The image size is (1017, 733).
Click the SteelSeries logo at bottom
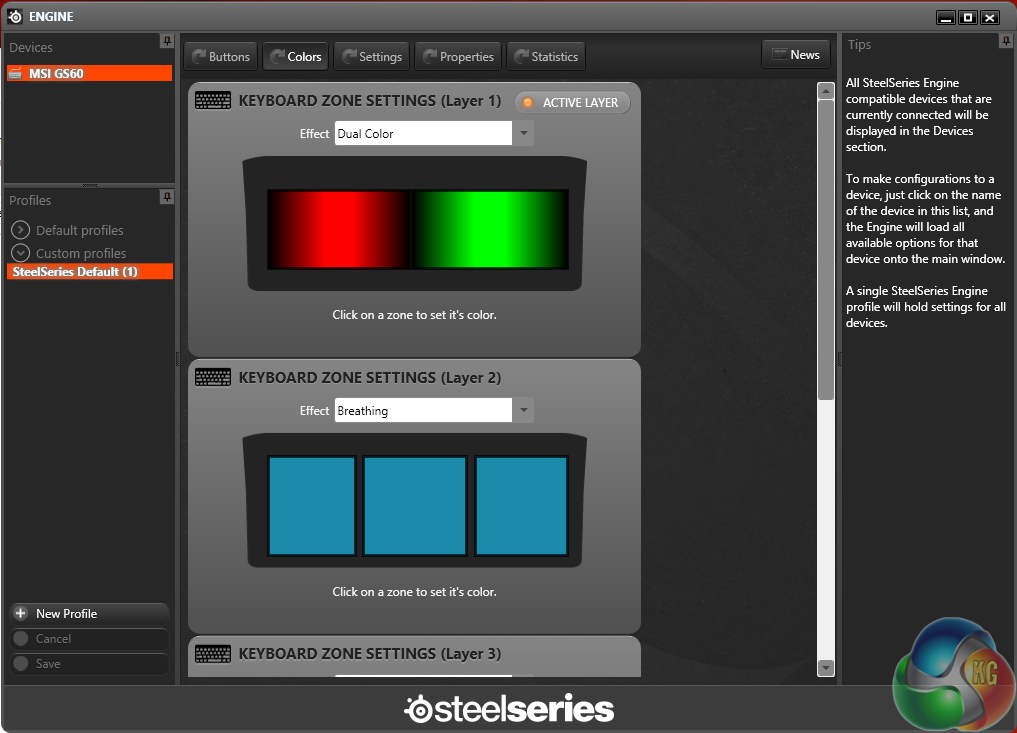[x=509, y=709]
